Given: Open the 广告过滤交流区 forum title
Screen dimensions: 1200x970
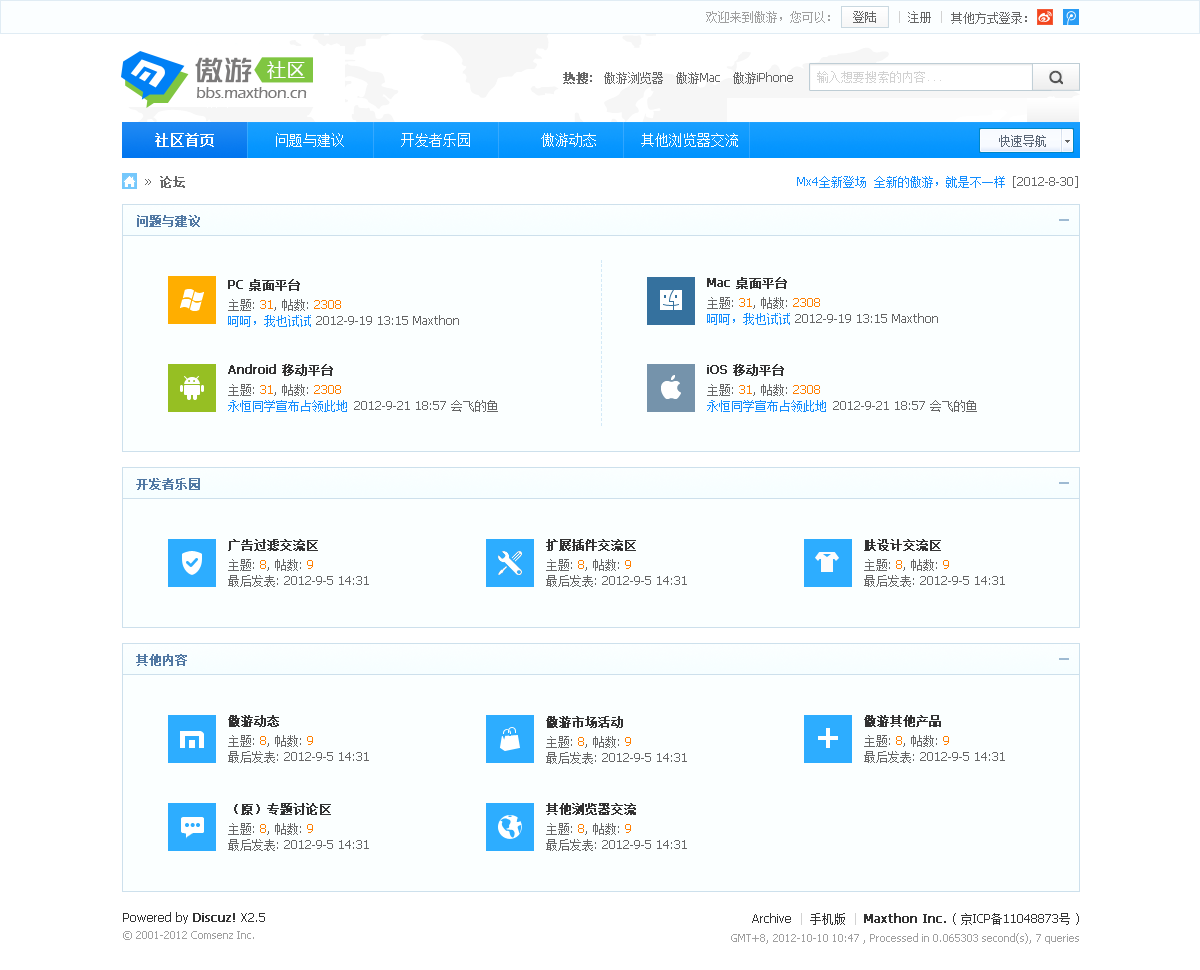Looking at the screenshot, I should click(x=273, y=546).
